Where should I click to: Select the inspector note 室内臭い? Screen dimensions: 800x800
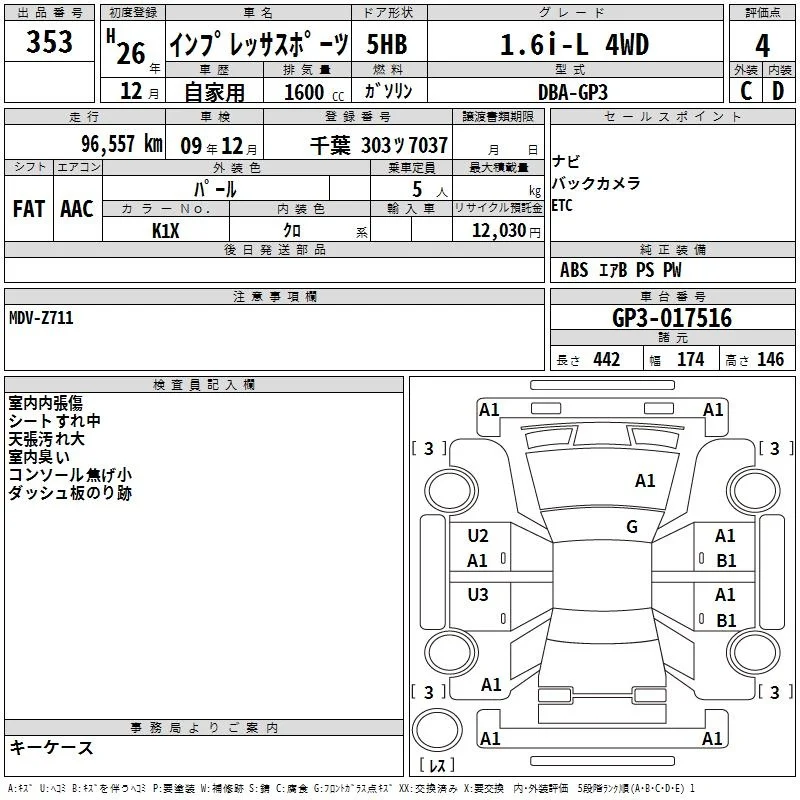click(x=39, y=457)
